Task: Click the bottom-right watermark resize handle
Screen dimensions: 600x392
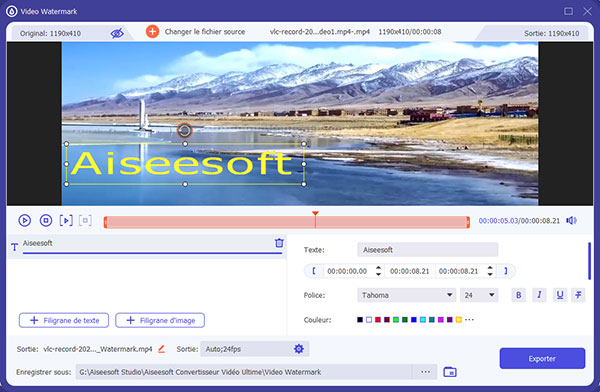Action: tap(304, 184)
